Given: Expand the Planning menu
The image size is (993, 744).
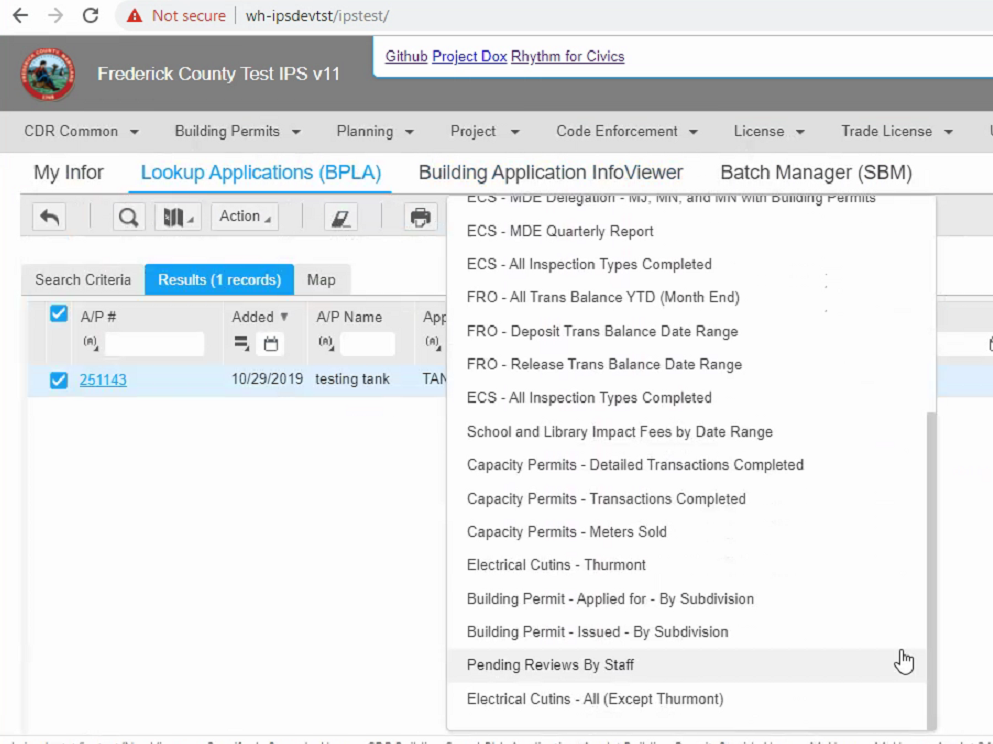Looking at the screenshot, I should [375, 132].
